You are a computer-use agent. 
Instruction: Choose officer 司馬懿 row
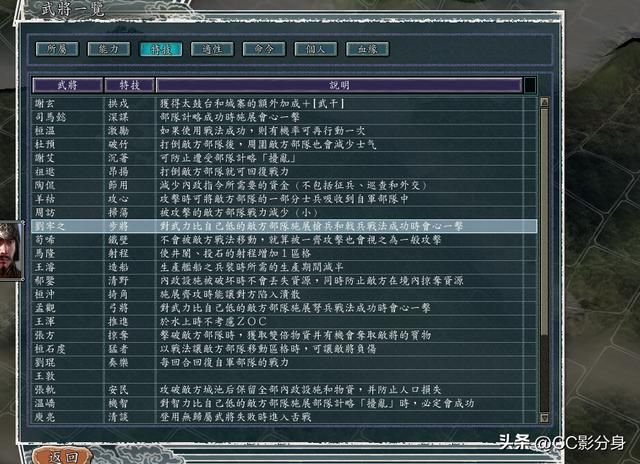(x=65, y=117)
